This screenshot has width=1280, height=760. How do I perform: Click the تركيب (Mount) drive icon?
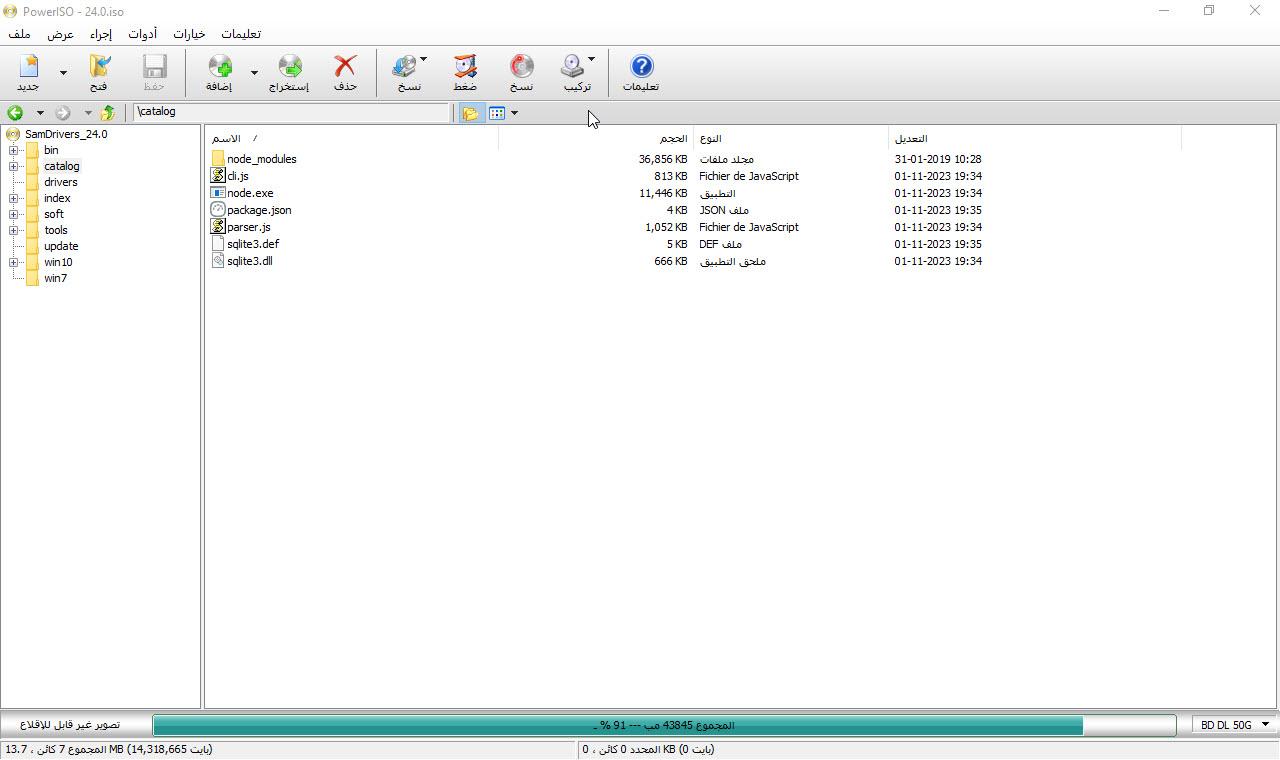572,67
